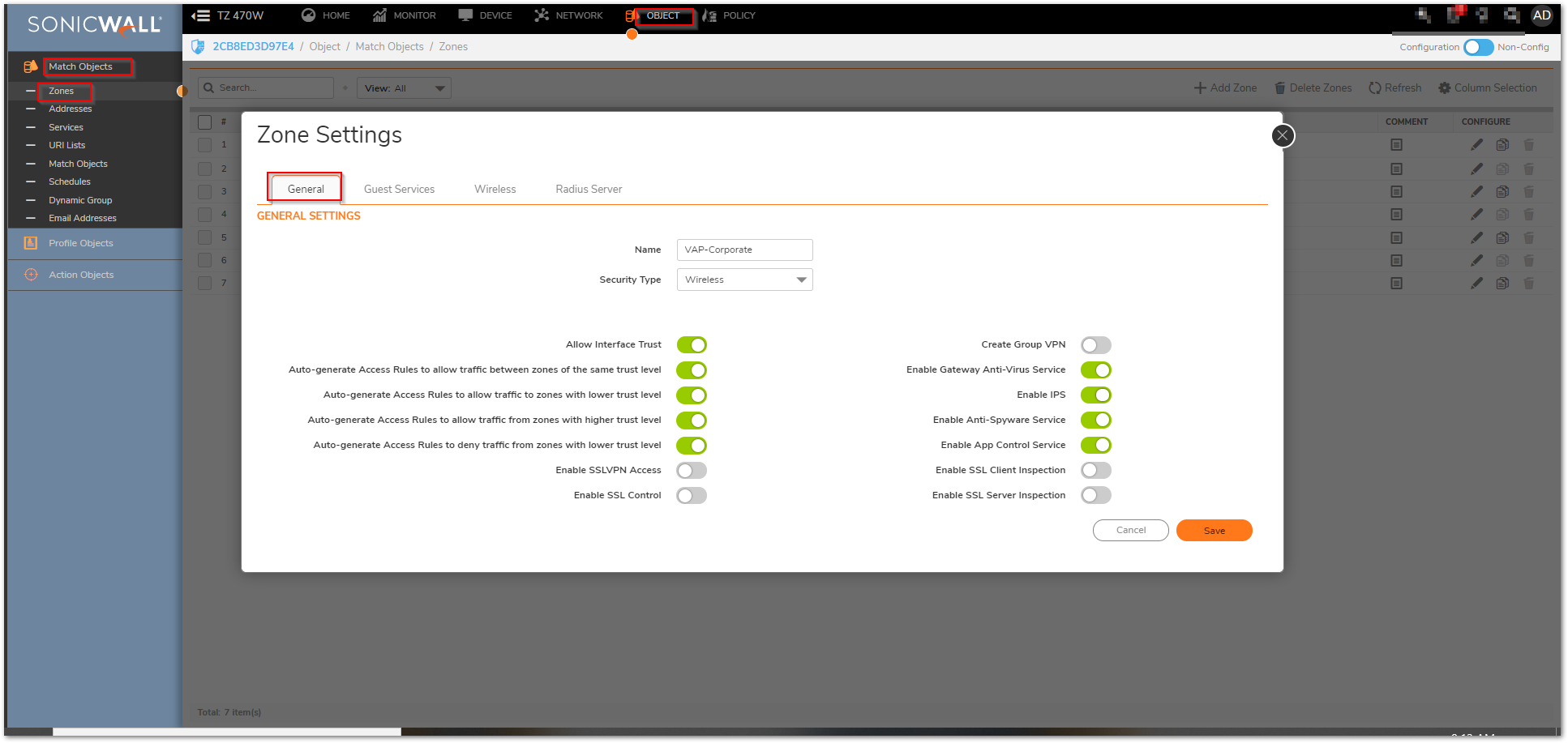1568x743 pixels.
Task: Enable the Create Group VPN toggle
Action: 1095,345
